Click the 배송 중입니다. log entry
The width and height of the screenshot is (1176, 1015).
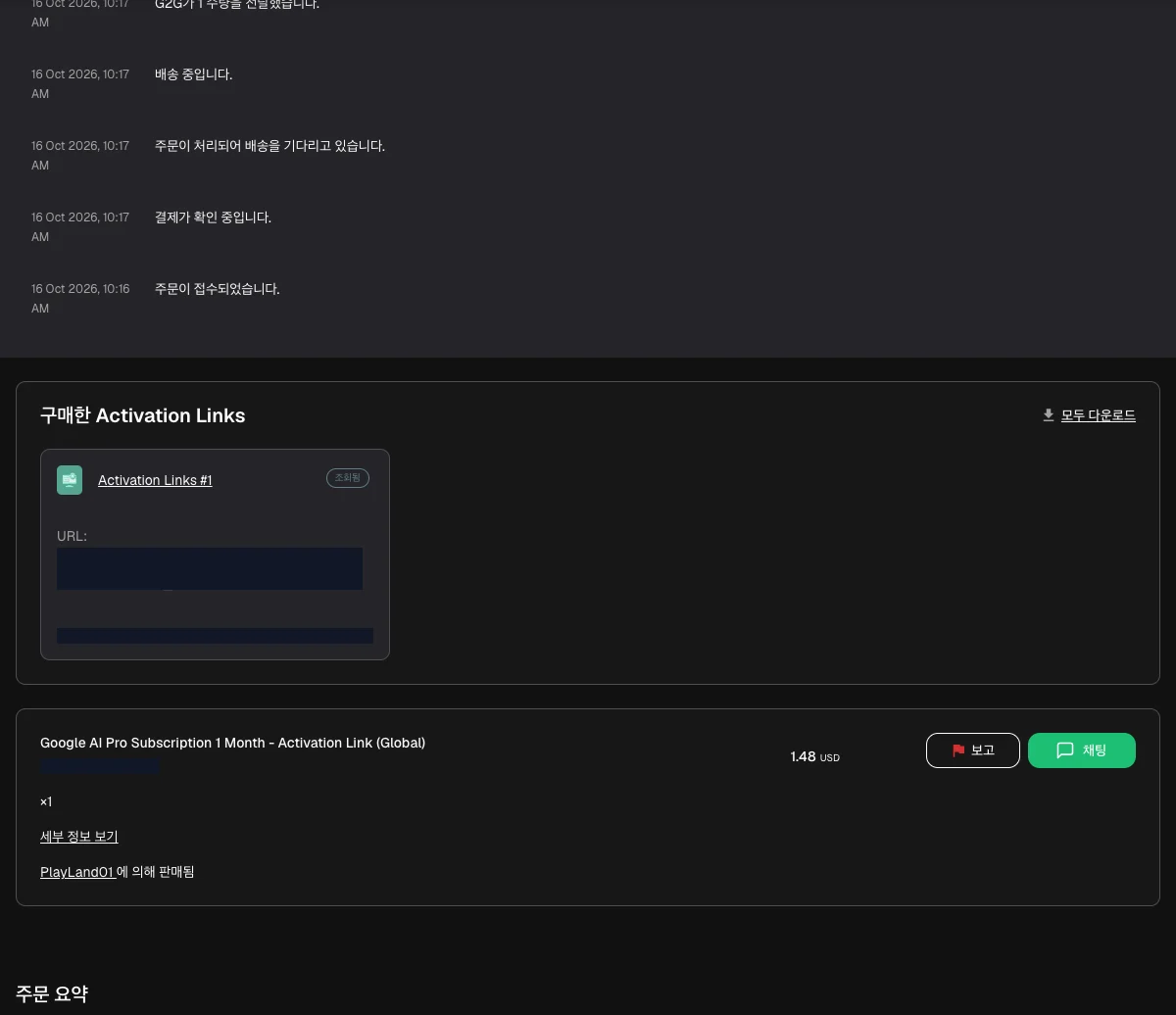(x=193, y=74)
